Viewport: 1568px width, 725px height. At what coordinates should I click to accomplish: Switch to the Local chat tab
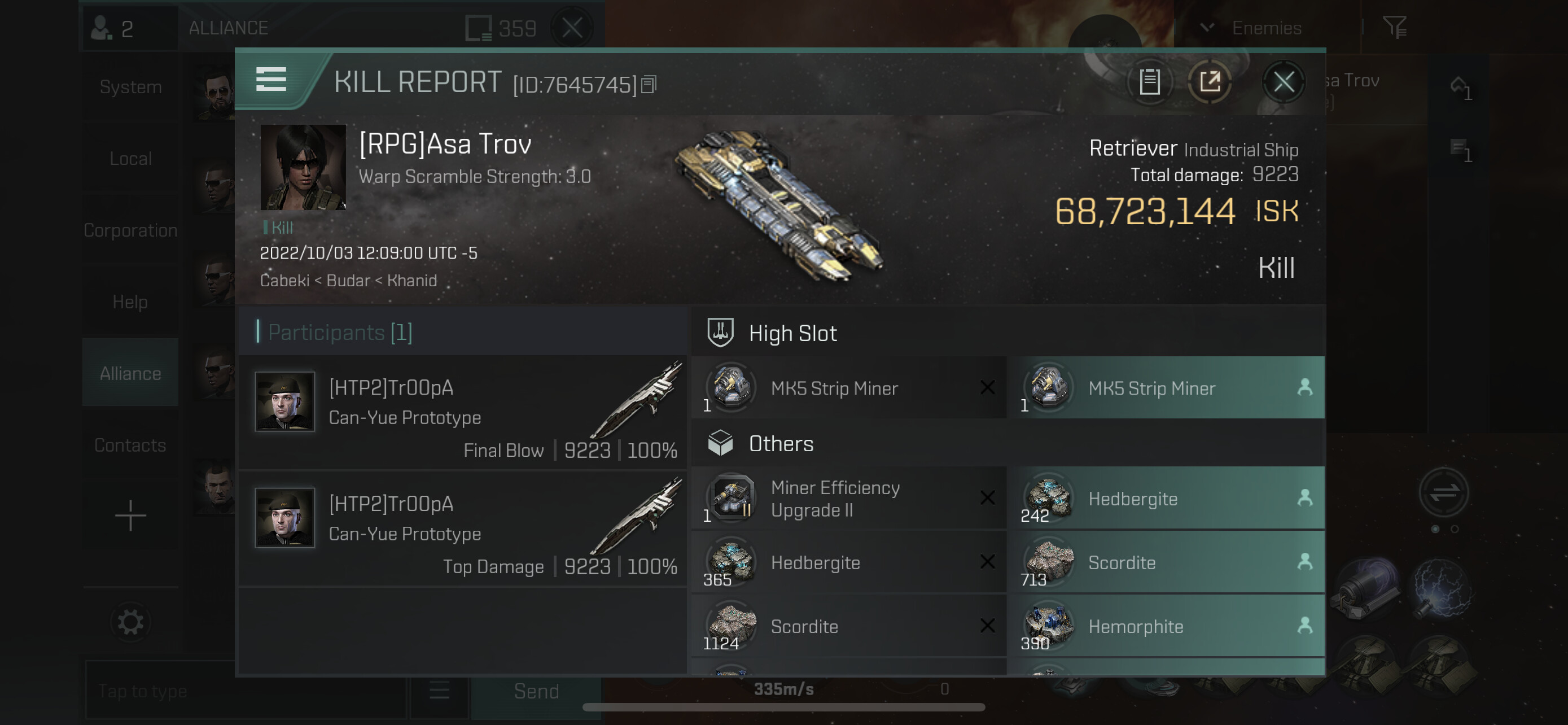pyautogui.click(x=130, y=158)
